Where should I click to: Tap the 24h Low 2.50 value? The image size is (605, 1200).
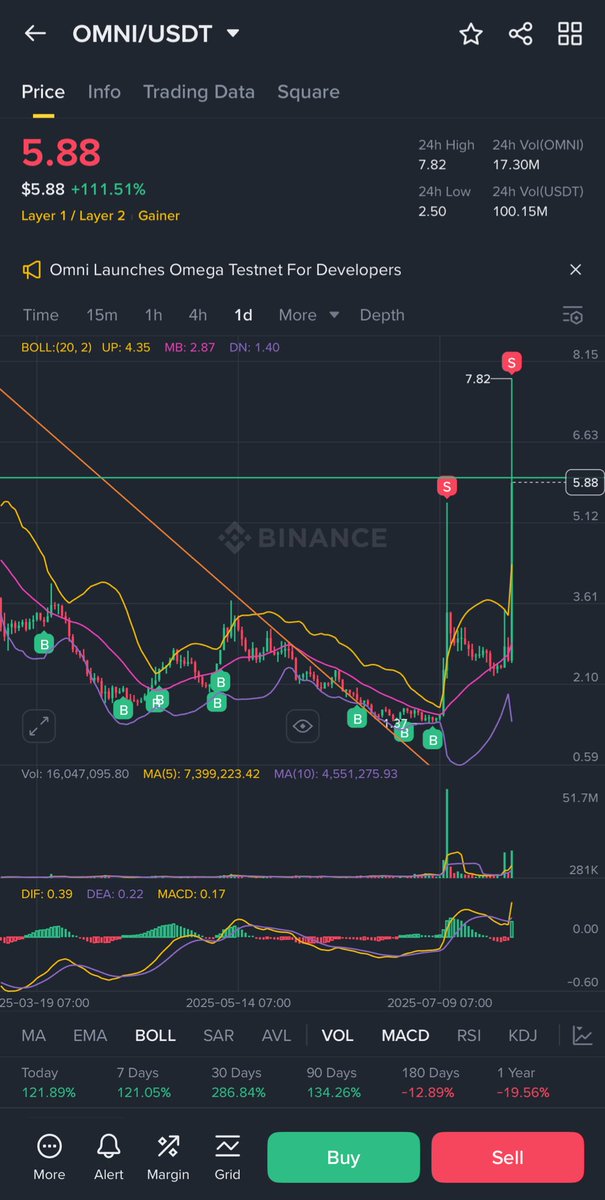(432, 211)
